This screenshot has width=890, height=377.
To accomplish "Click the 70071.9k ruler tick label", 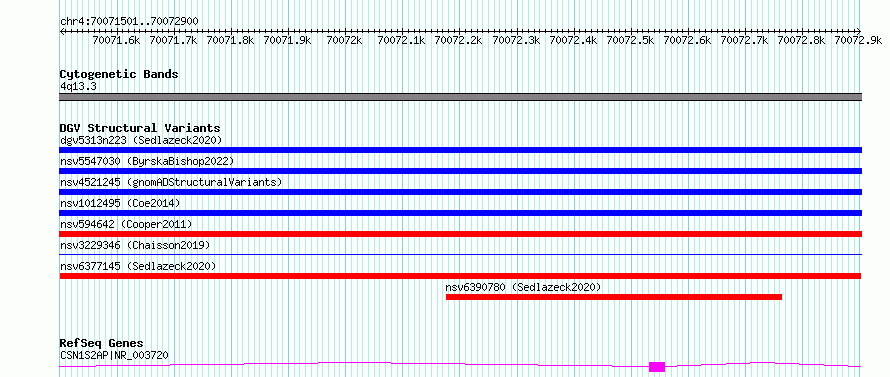I will coord(288,40).
